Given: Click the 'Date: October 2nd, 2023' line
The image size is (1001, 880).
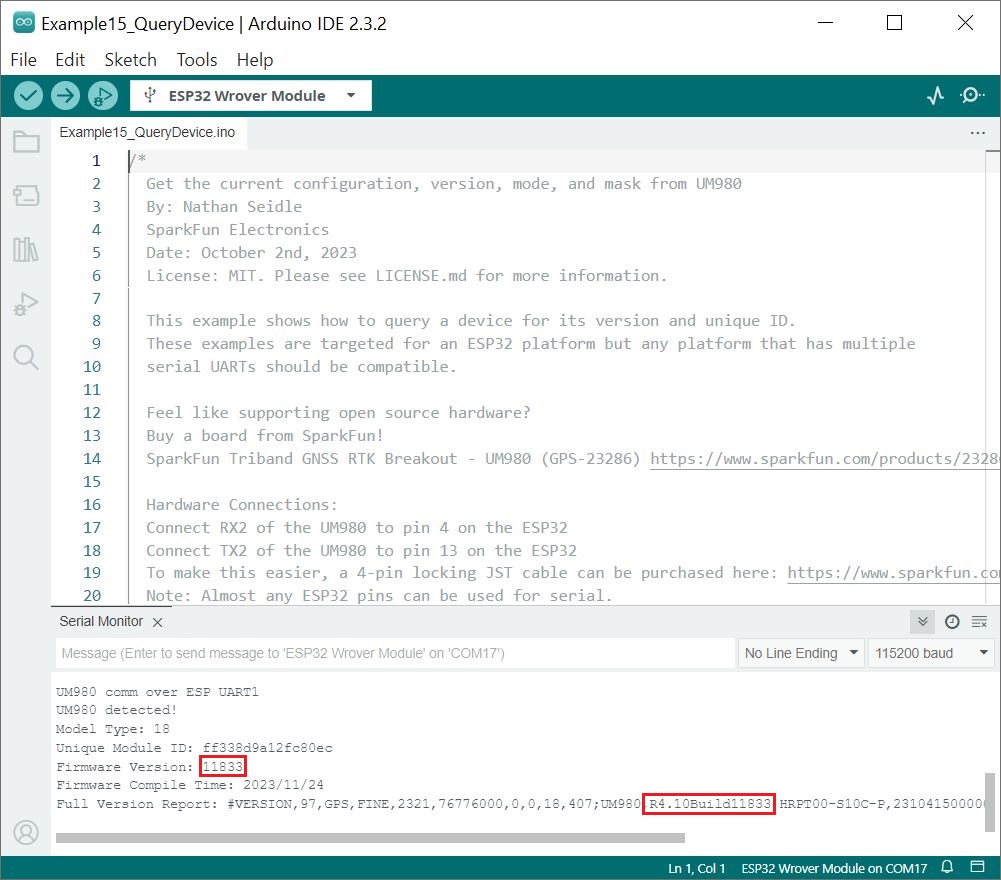Looking at the screenshot, I should (x=252, y=253).
